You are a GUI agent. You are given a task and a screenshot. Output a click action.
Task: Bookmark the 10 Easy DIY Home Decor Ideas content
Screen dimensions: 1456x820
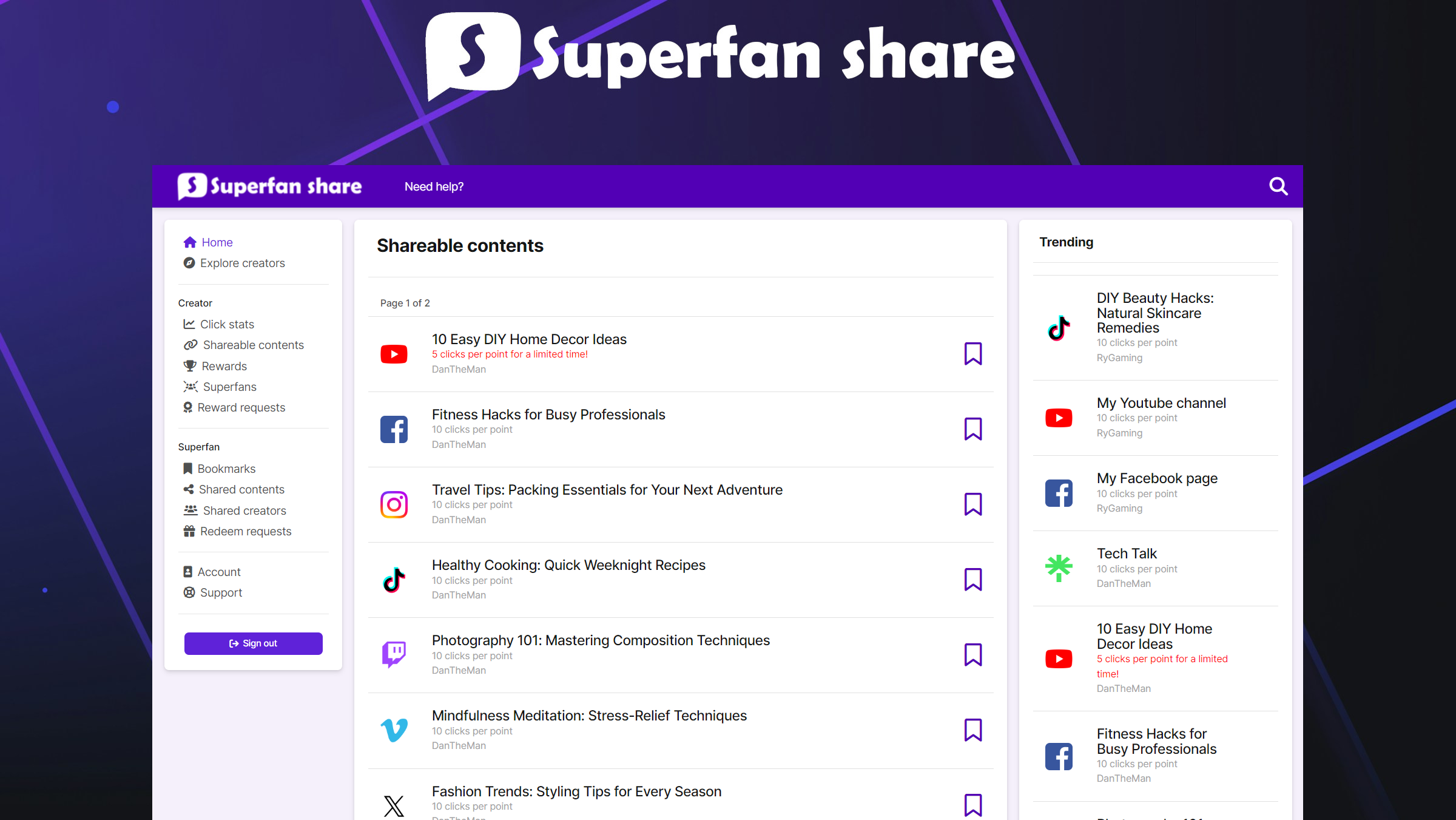973,354
